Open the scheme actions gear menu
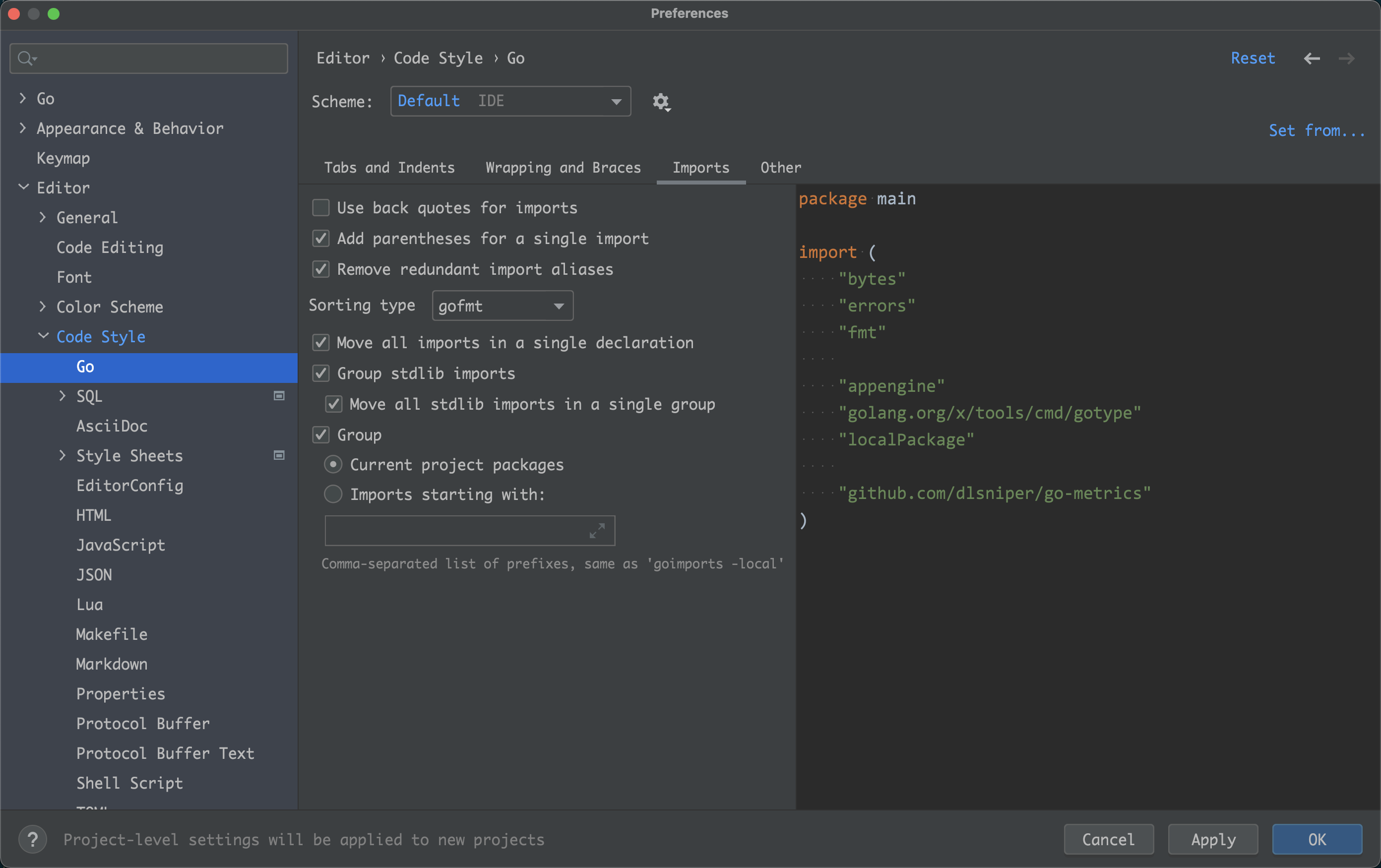Image resolution: width=1381 pixels, height=868 pixels. click(661, 102)
